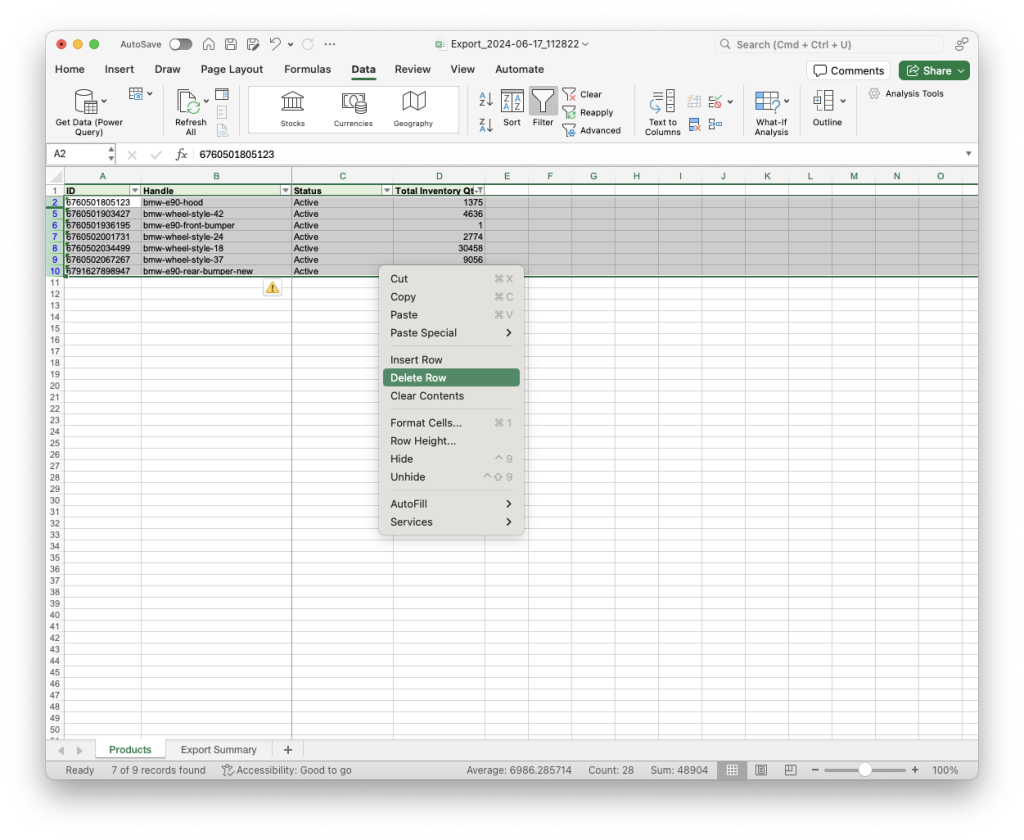Viewport: 1024px width, 840px height.
Task: Open the Handle column filter dropdown
Action: [285, 190]
